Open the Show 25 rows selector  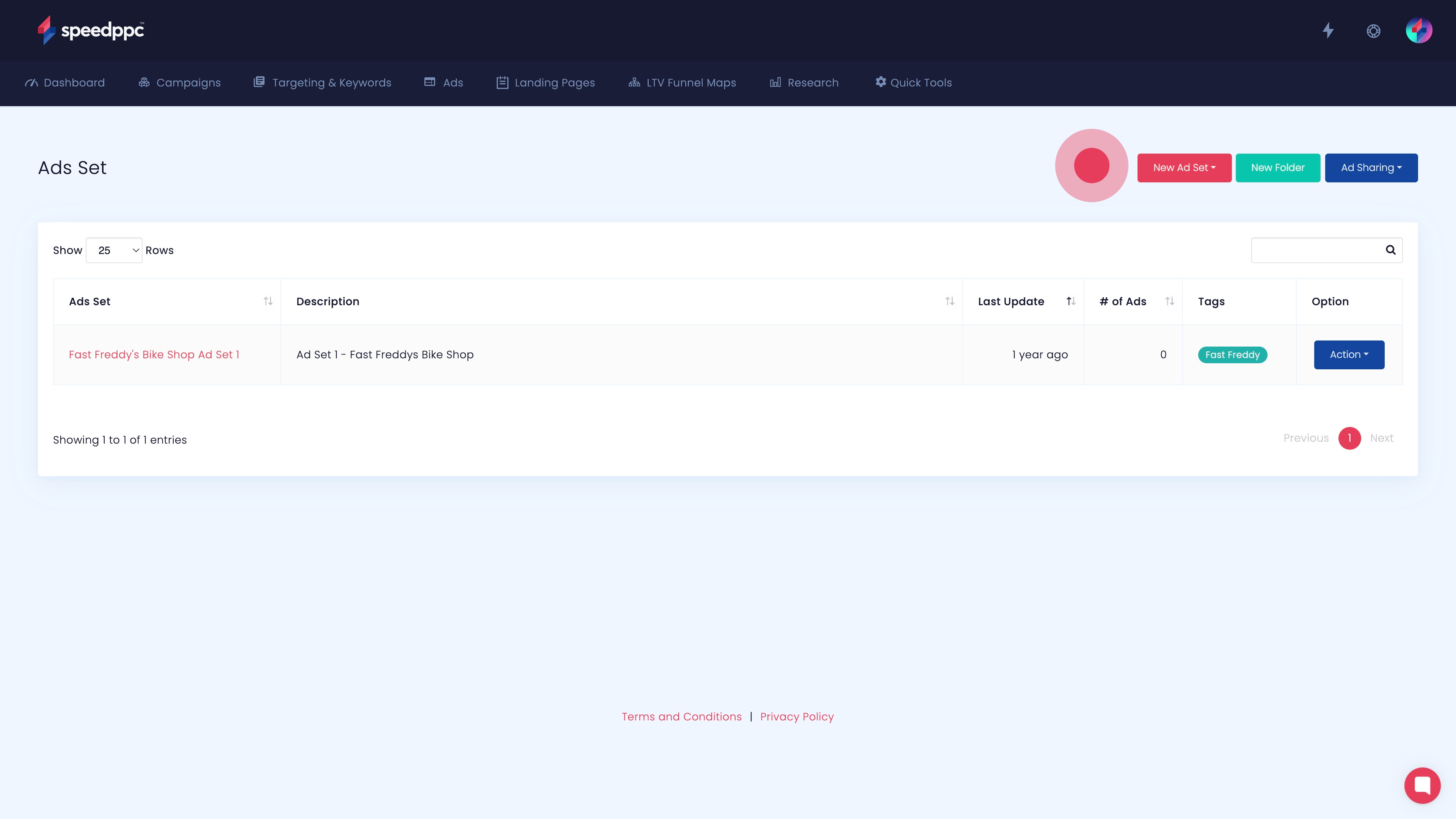[x=114, y=250]
